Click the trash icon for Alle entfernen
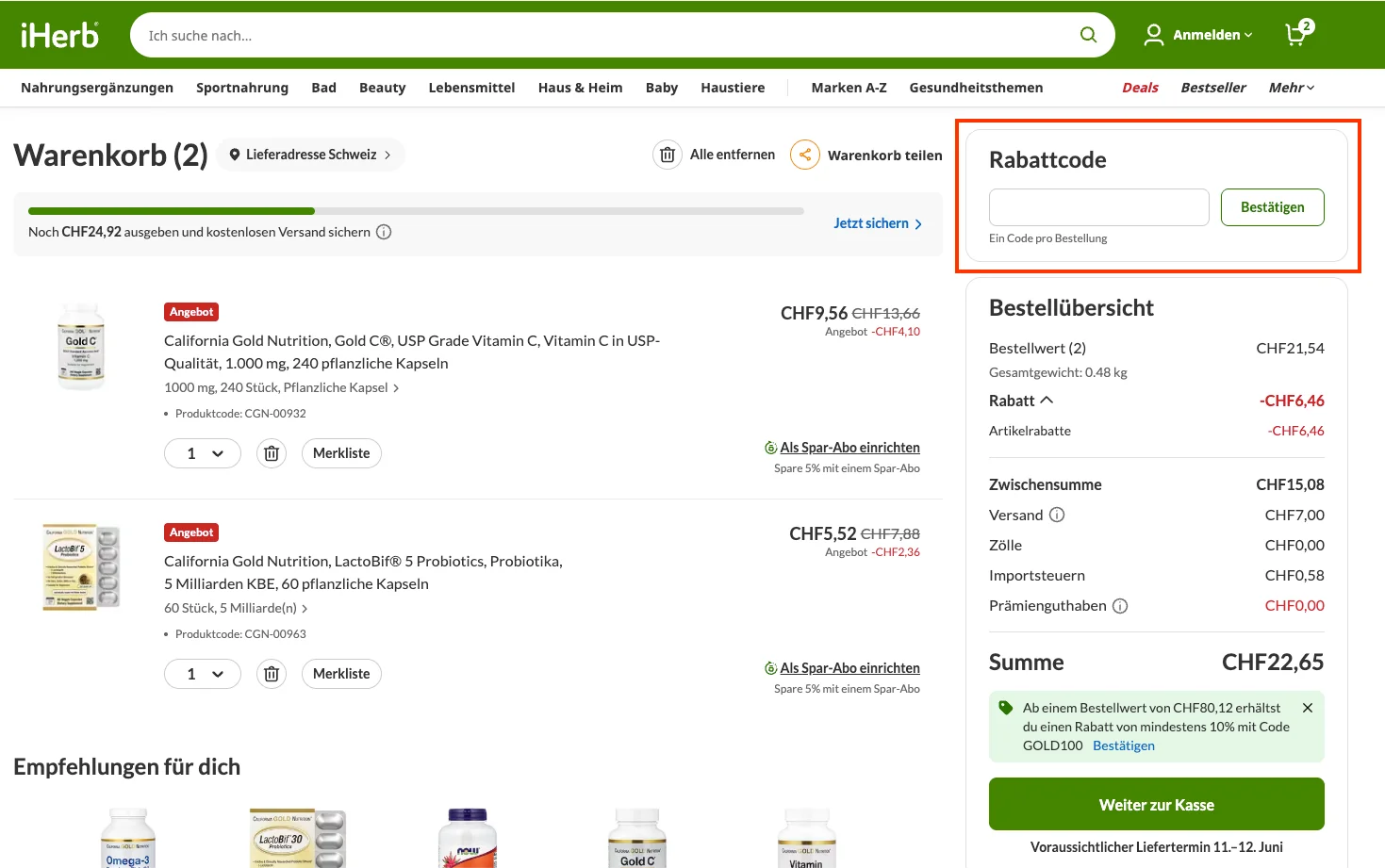 click(x=668, y=155)
